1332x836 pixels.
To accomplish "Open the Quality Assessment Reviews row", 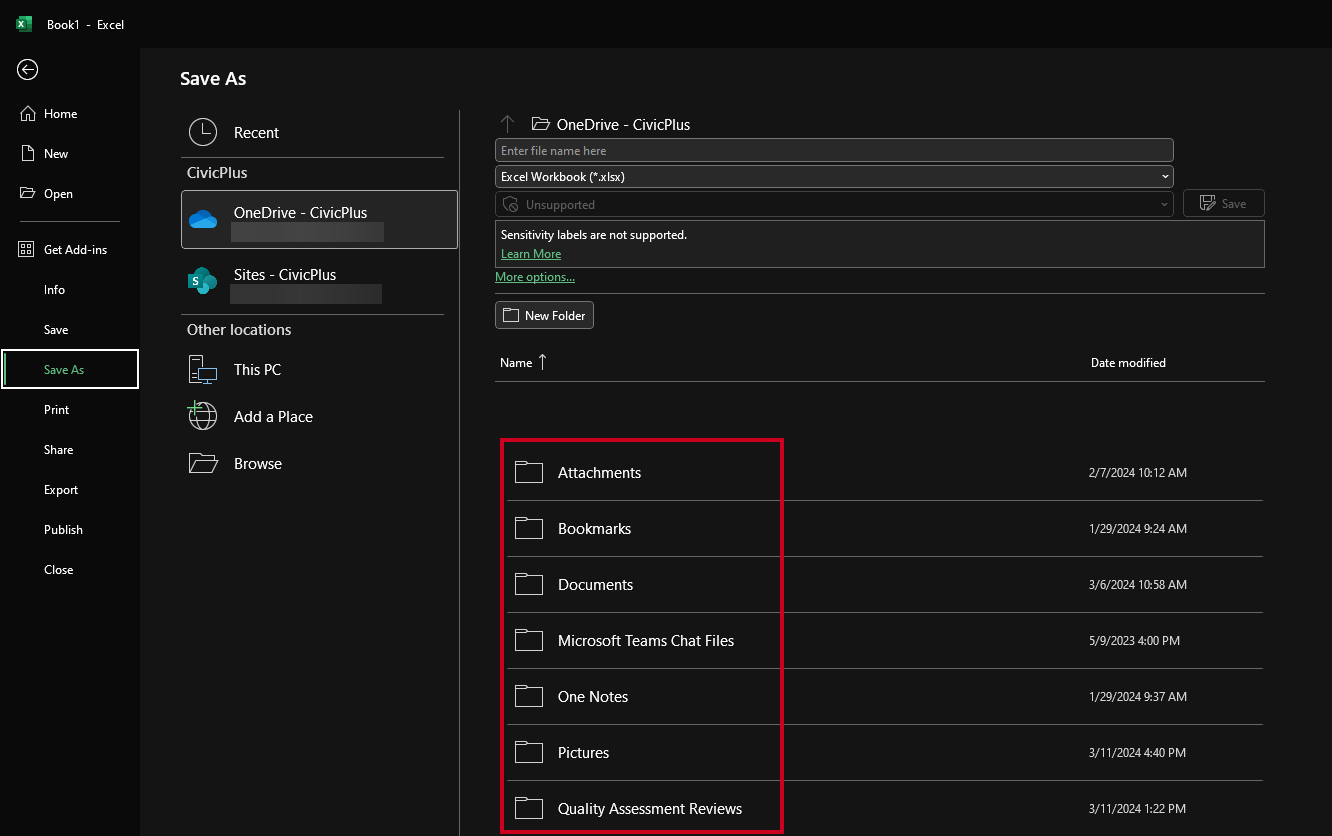I will [885, 808].
